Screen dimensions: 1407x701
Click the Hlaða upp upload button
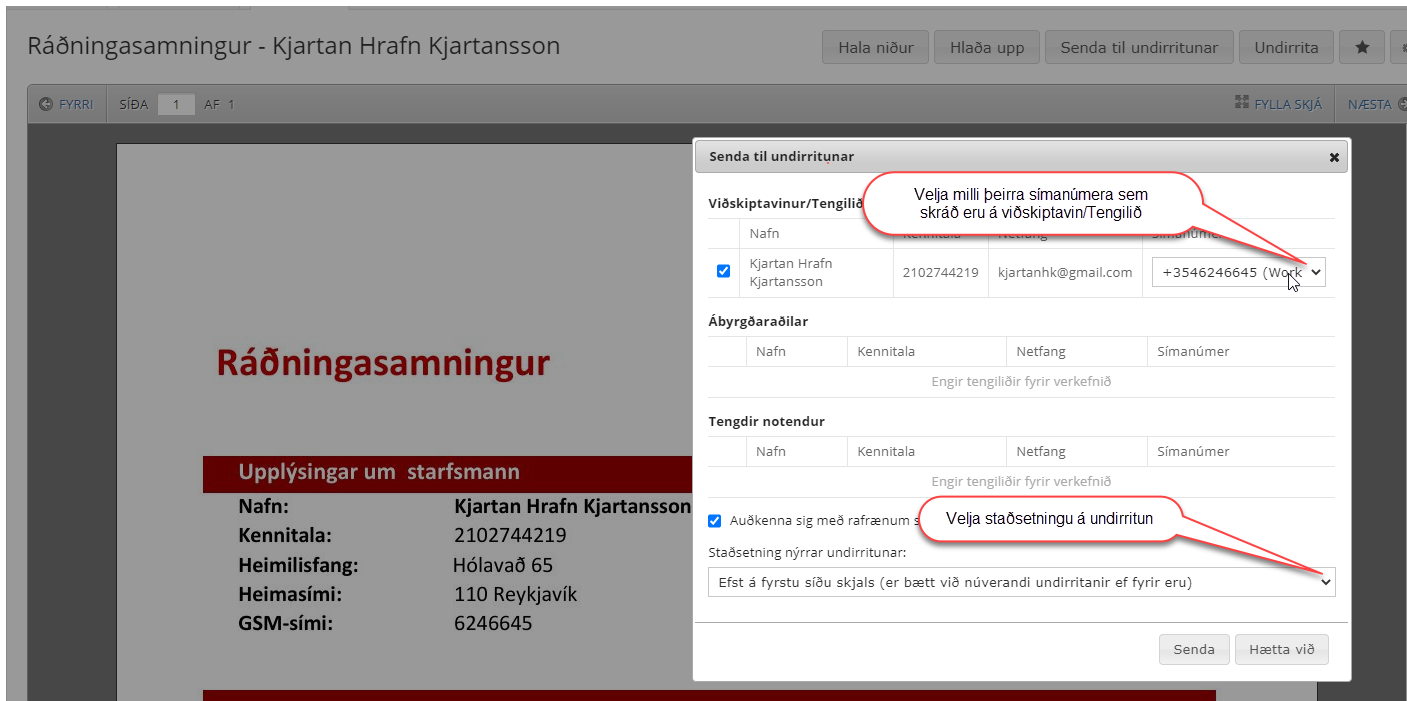[x=987, y=47]
